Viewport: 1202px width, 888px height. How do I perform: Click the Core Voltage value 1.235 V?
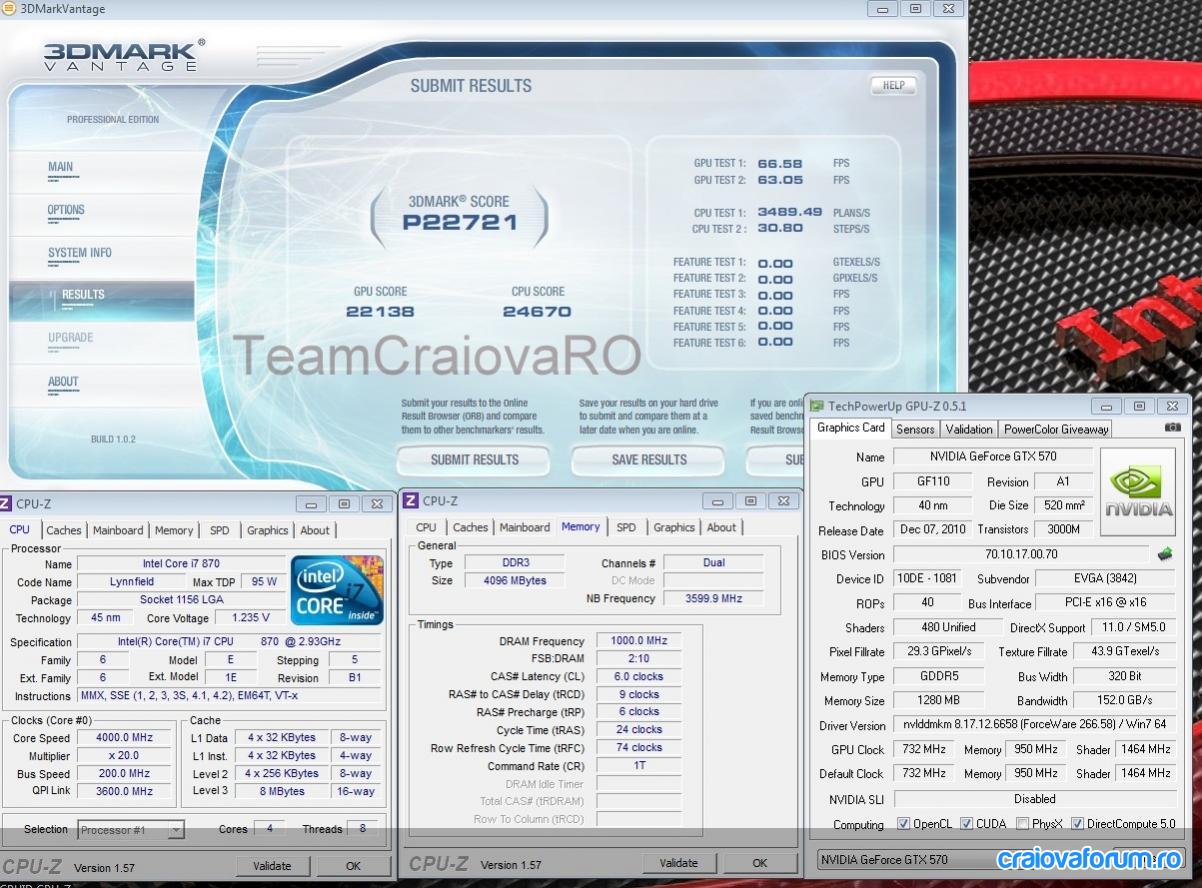tap(250, 618)
